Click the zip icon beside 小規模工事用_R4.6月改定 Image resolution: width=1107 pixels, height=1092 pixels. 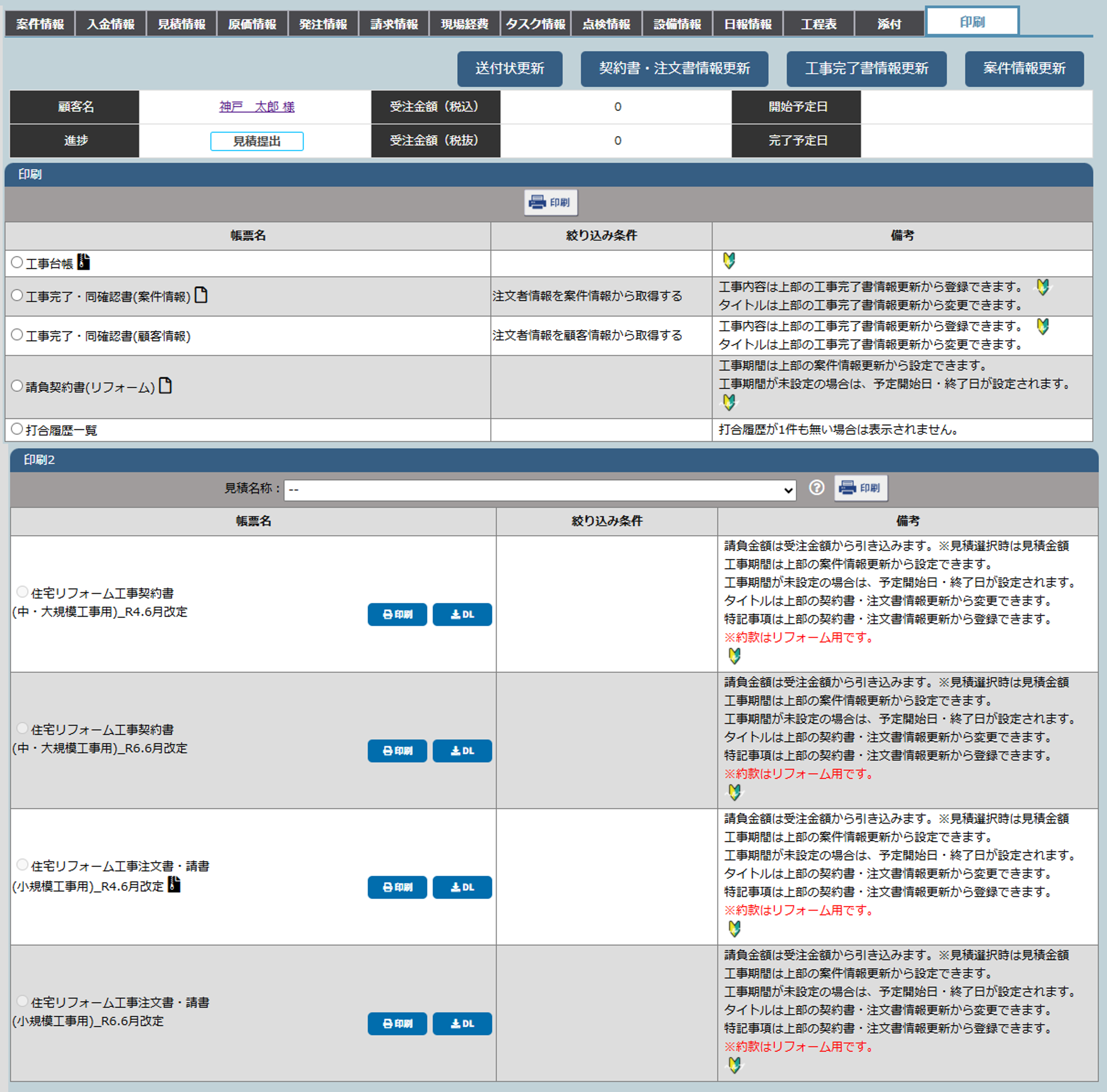tap(174, 885)
